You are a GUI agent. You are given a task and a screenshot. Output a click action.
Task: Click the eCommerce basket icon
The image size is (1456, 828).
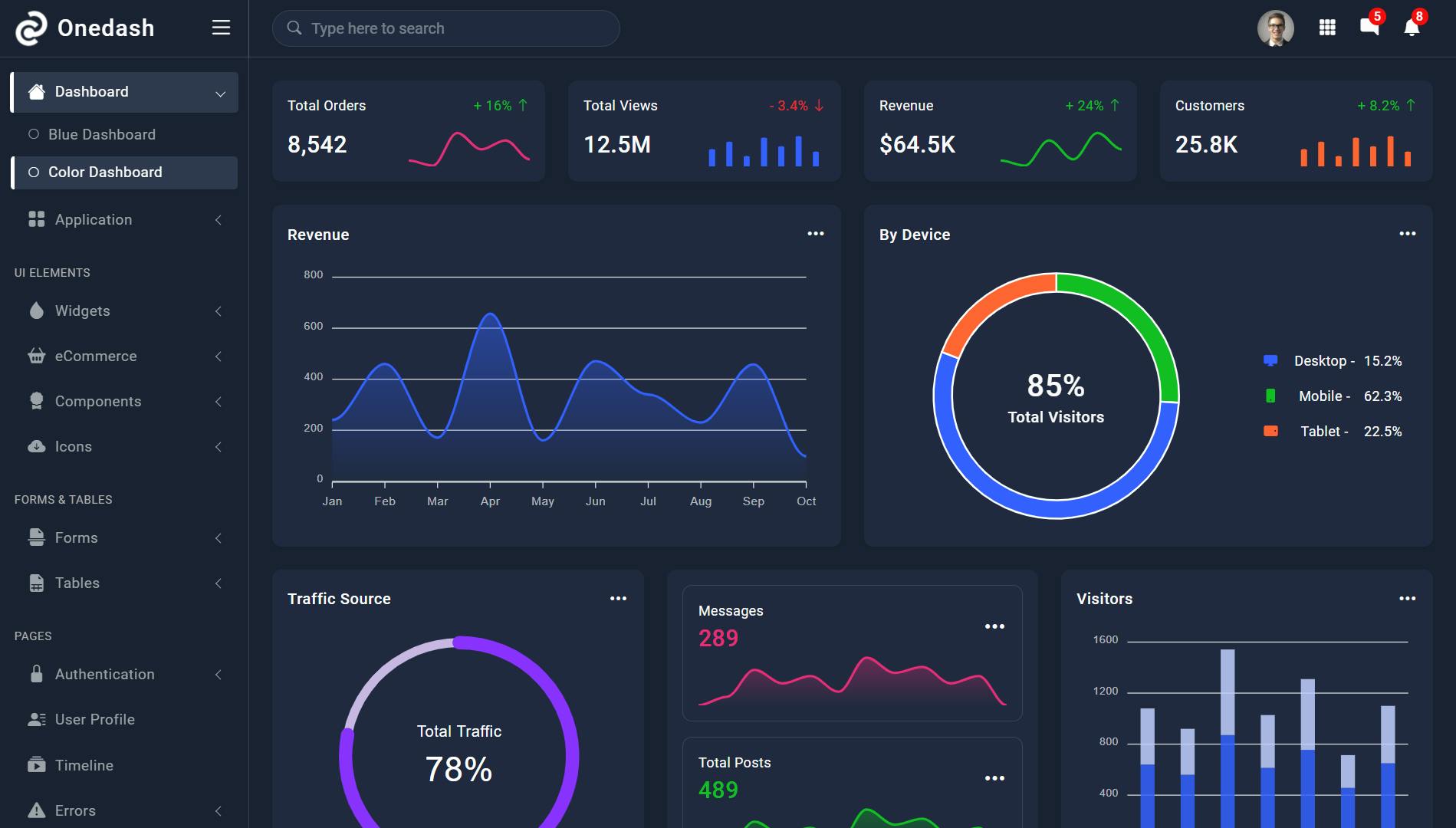[x=36, y=356]
